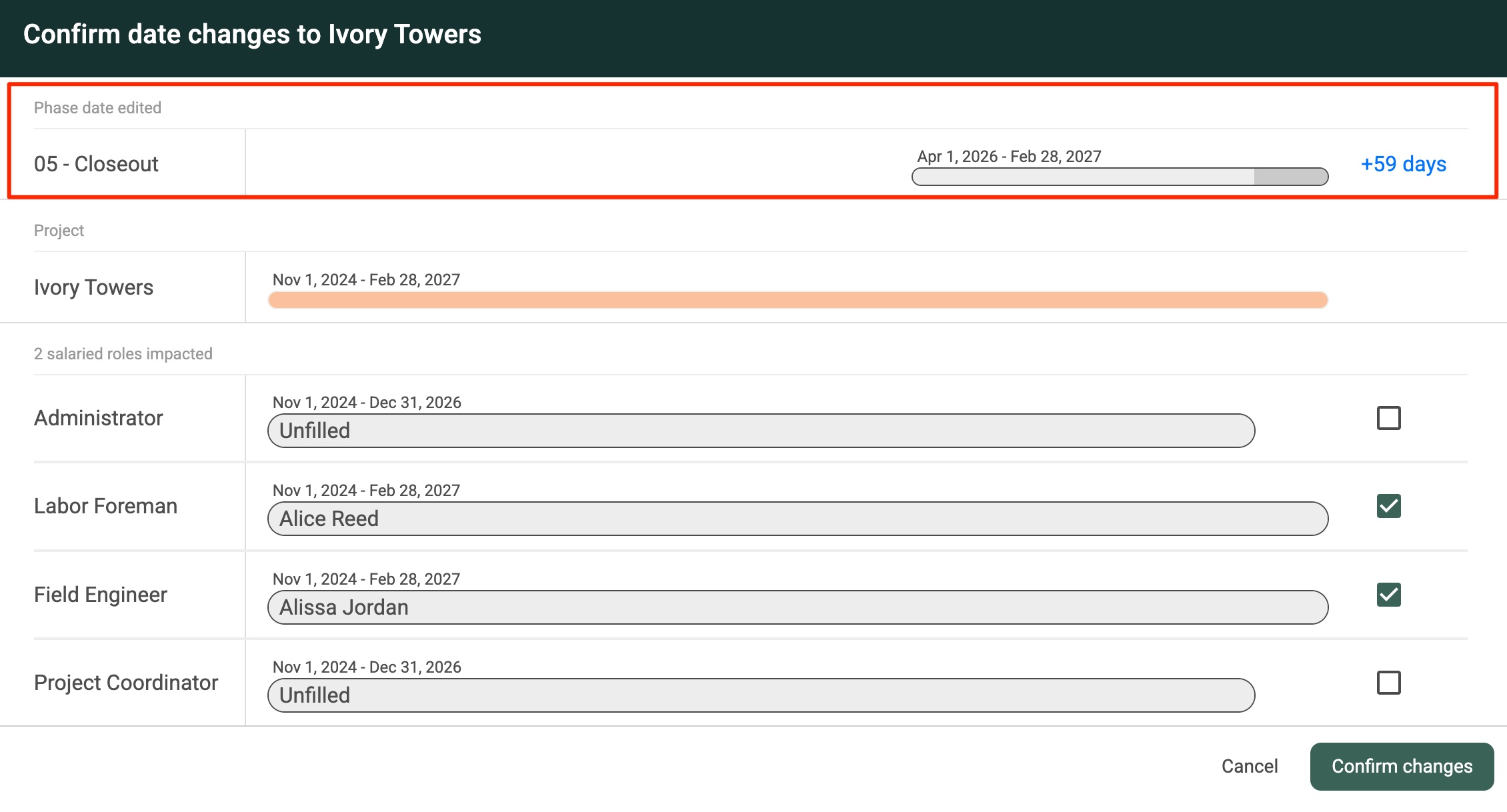
Task: Click the Project section heading
Action: pos(59,231)
